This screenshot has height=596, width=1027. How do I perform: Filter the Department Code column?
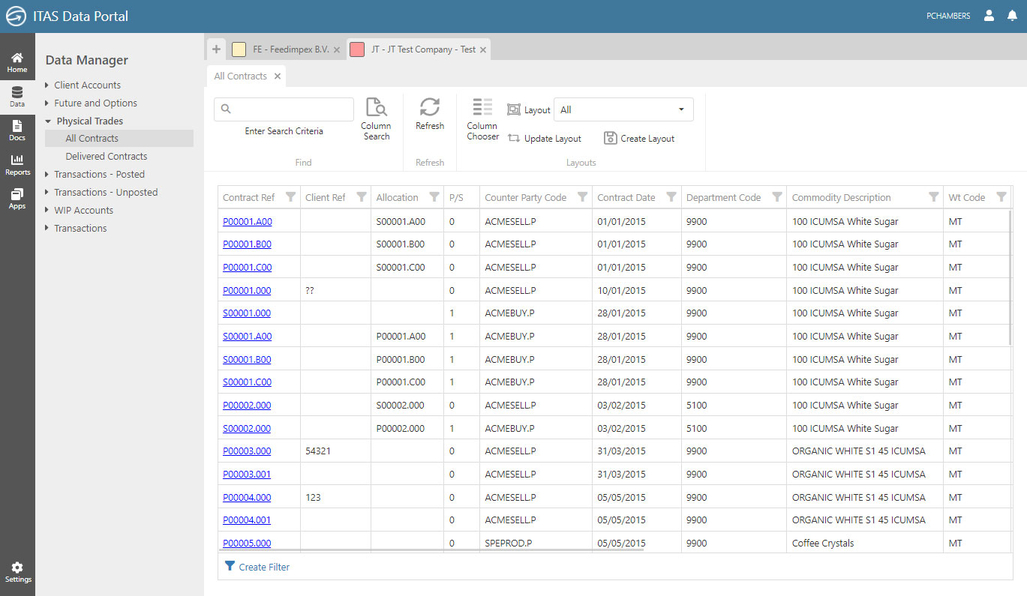click(x=777, y=197)
